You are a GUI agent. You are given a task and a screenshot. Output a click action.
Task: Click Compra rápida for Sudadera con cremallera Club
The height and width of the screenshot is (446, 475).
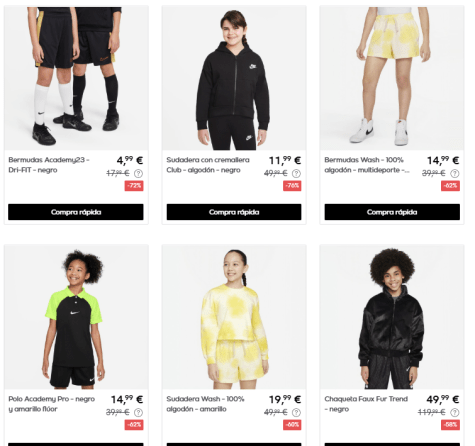(234, 212)
